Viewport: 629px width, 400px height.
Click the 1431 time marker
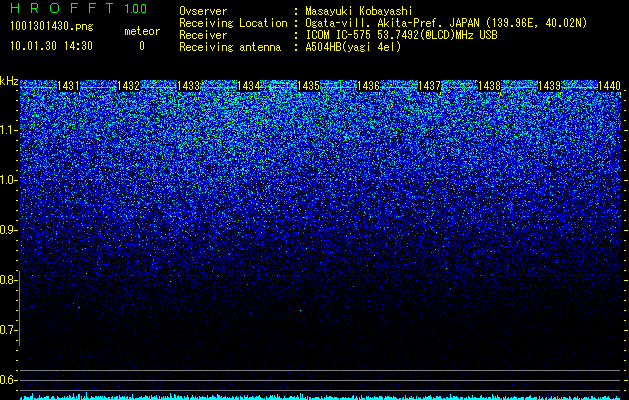click(68, 86)
